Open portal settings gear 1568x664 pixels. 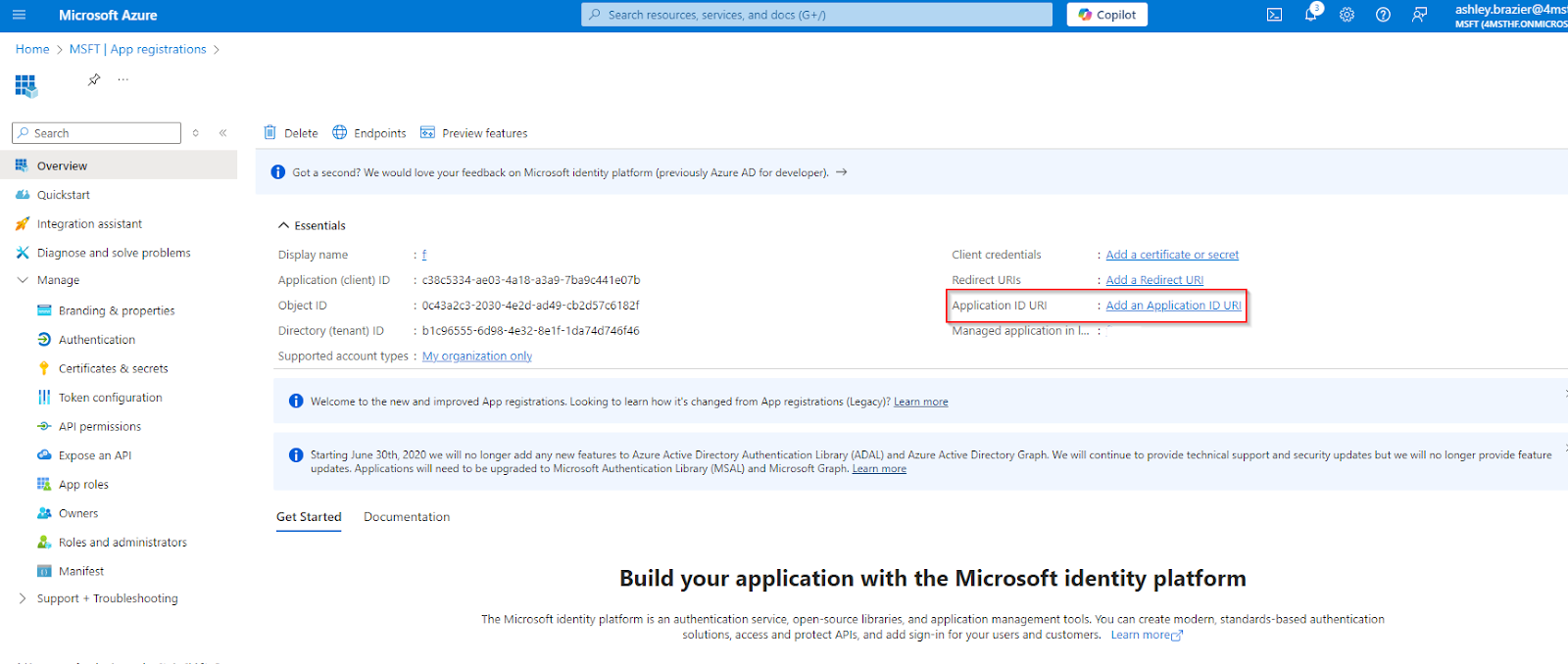(1347, 15)
